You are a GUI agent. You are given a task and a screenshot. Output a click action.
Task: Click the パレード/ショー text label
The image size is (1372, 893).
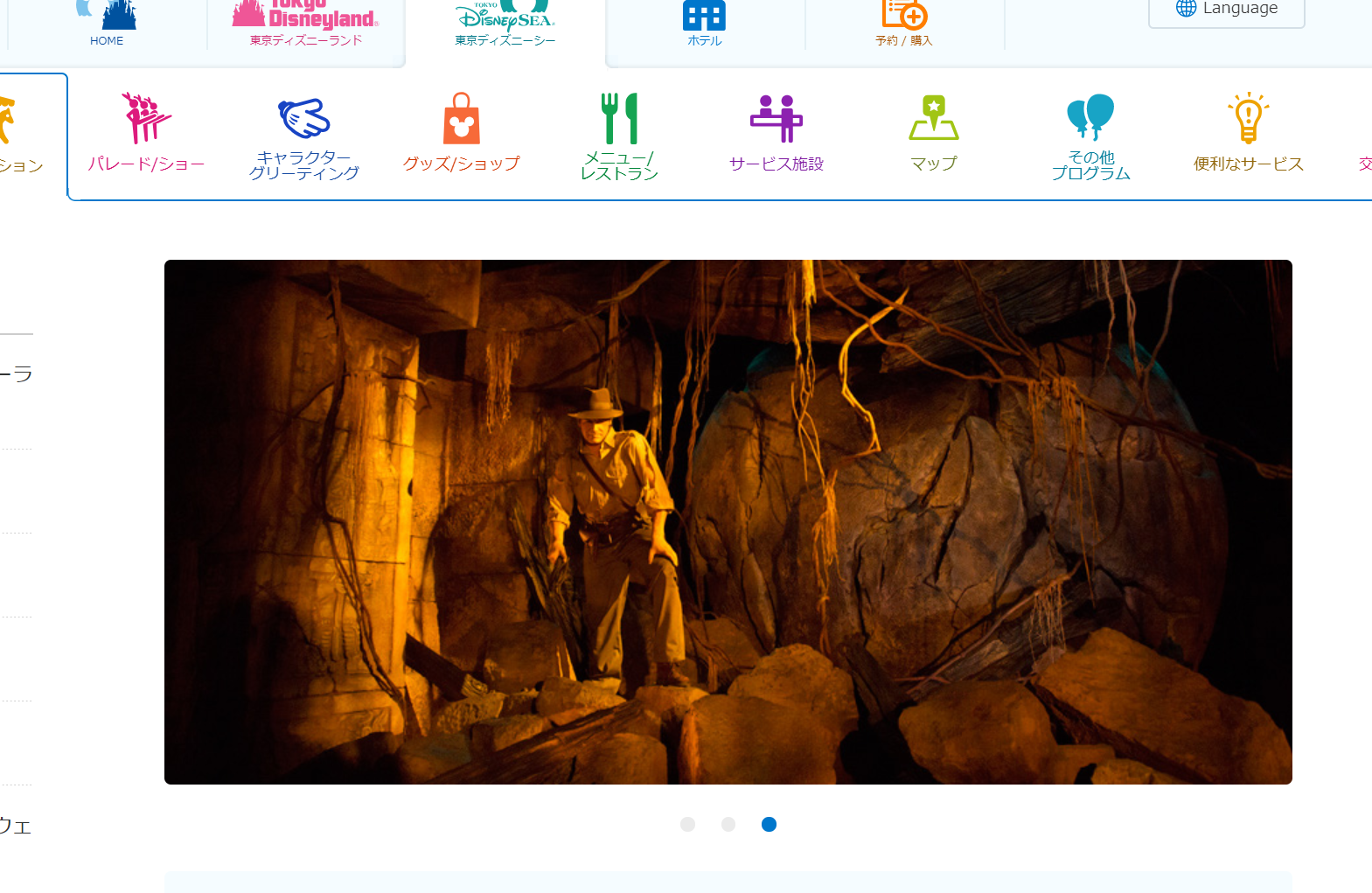pyautogui.click(x=146, y=164)
